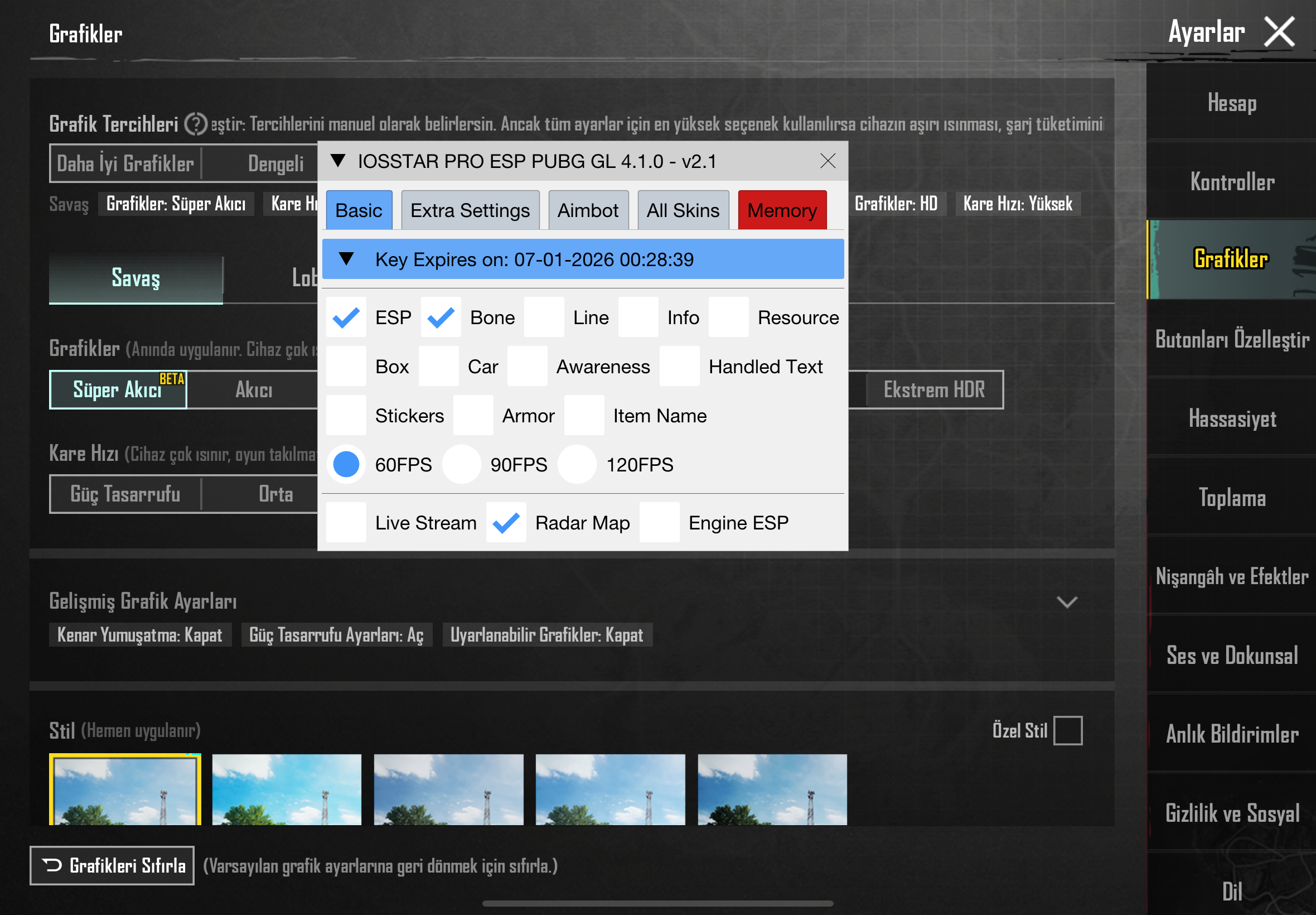1316x915 pixels.
Task: Check the Box option
Action: click(x=346, y=367)
